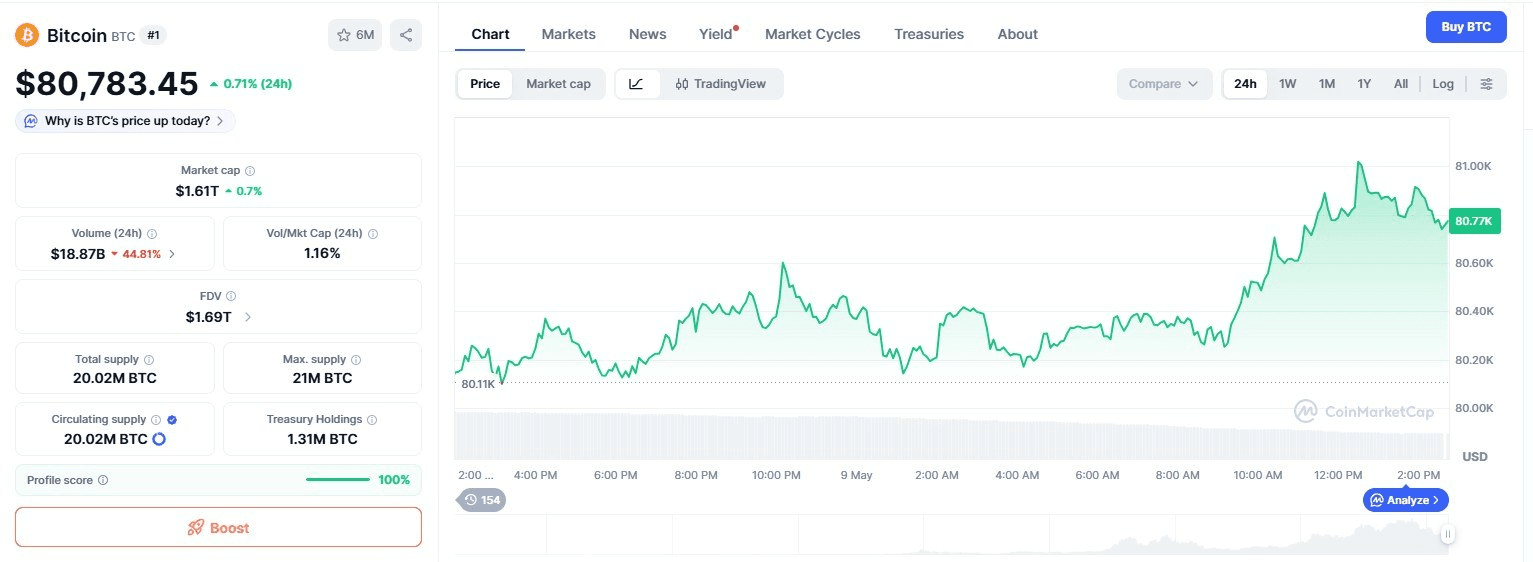The height and width of the screenshot is (562, 1533).
Task: Click the pause handle on range navigator
Action: pyautogui.click(x=1447, y=535)
